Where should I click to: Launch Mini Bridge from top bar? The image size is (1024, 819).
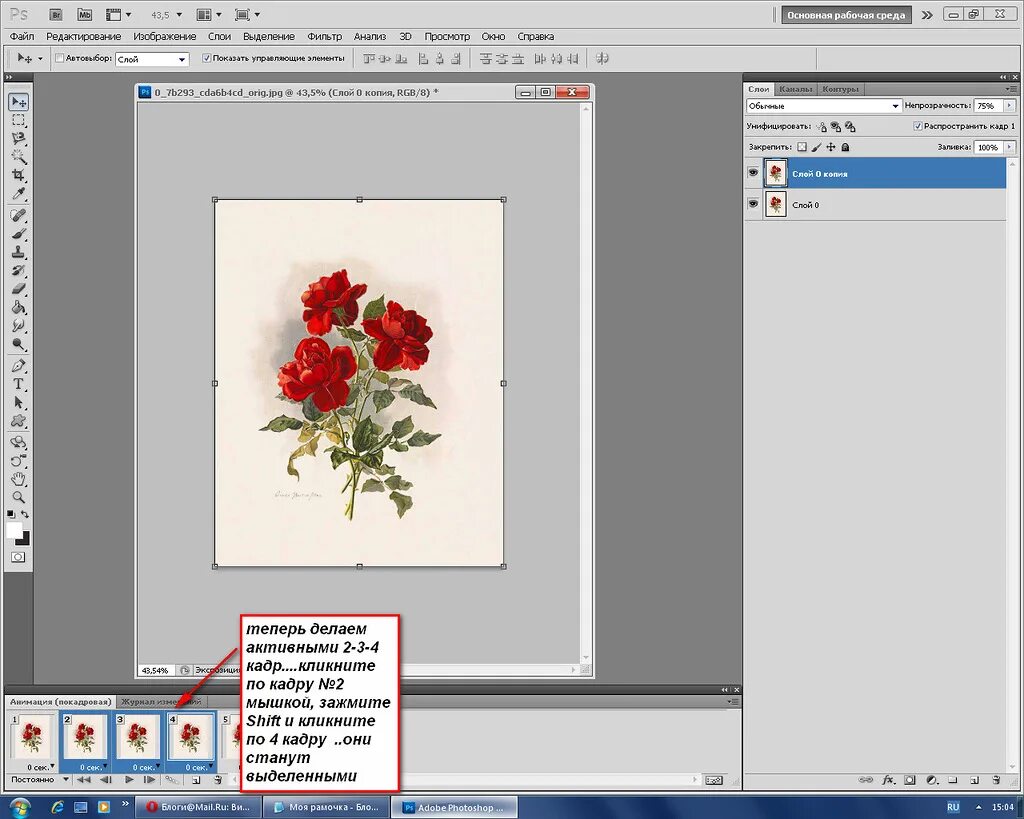pos(84,14)
